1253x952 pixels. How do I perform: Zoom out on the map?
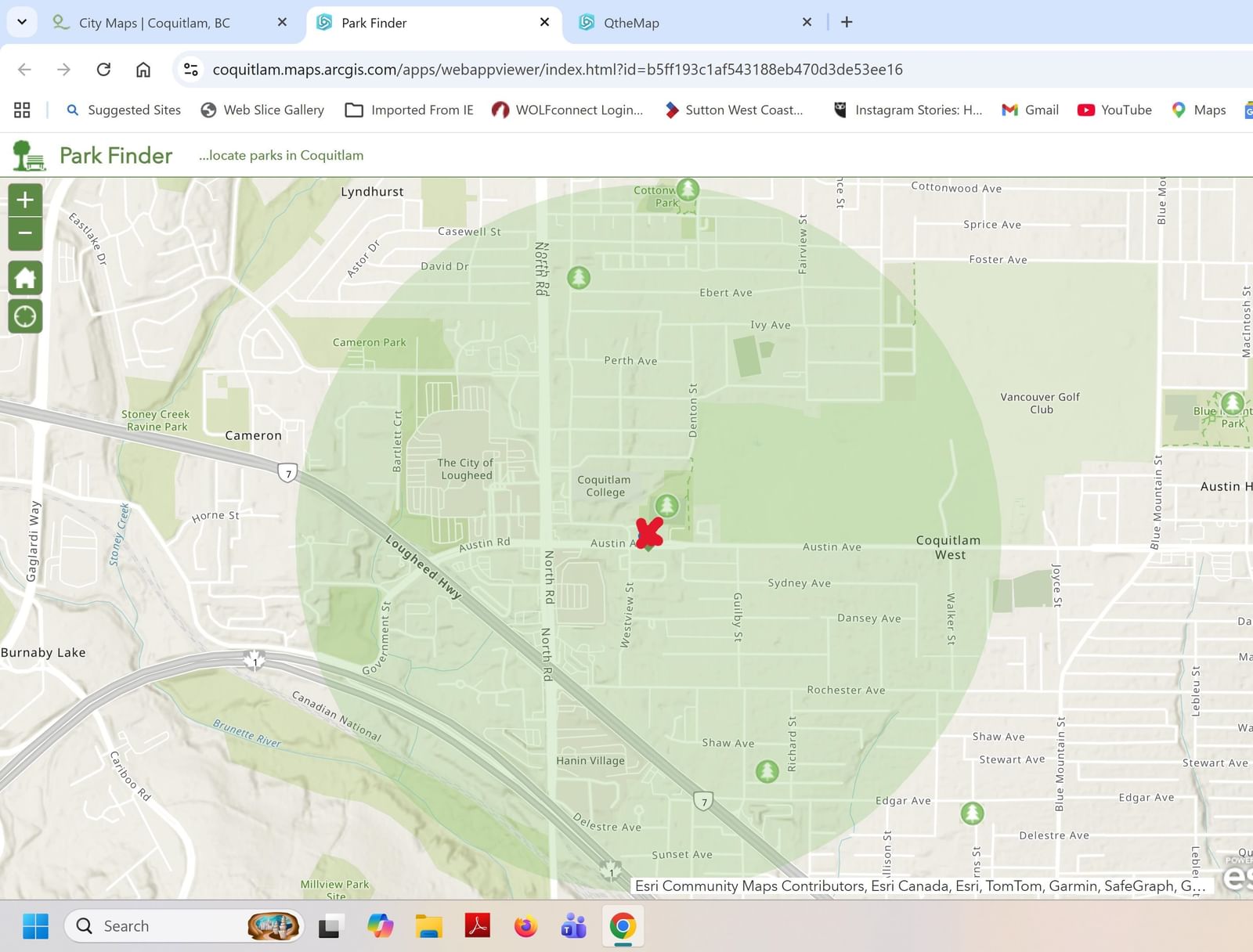coord(25,233)
